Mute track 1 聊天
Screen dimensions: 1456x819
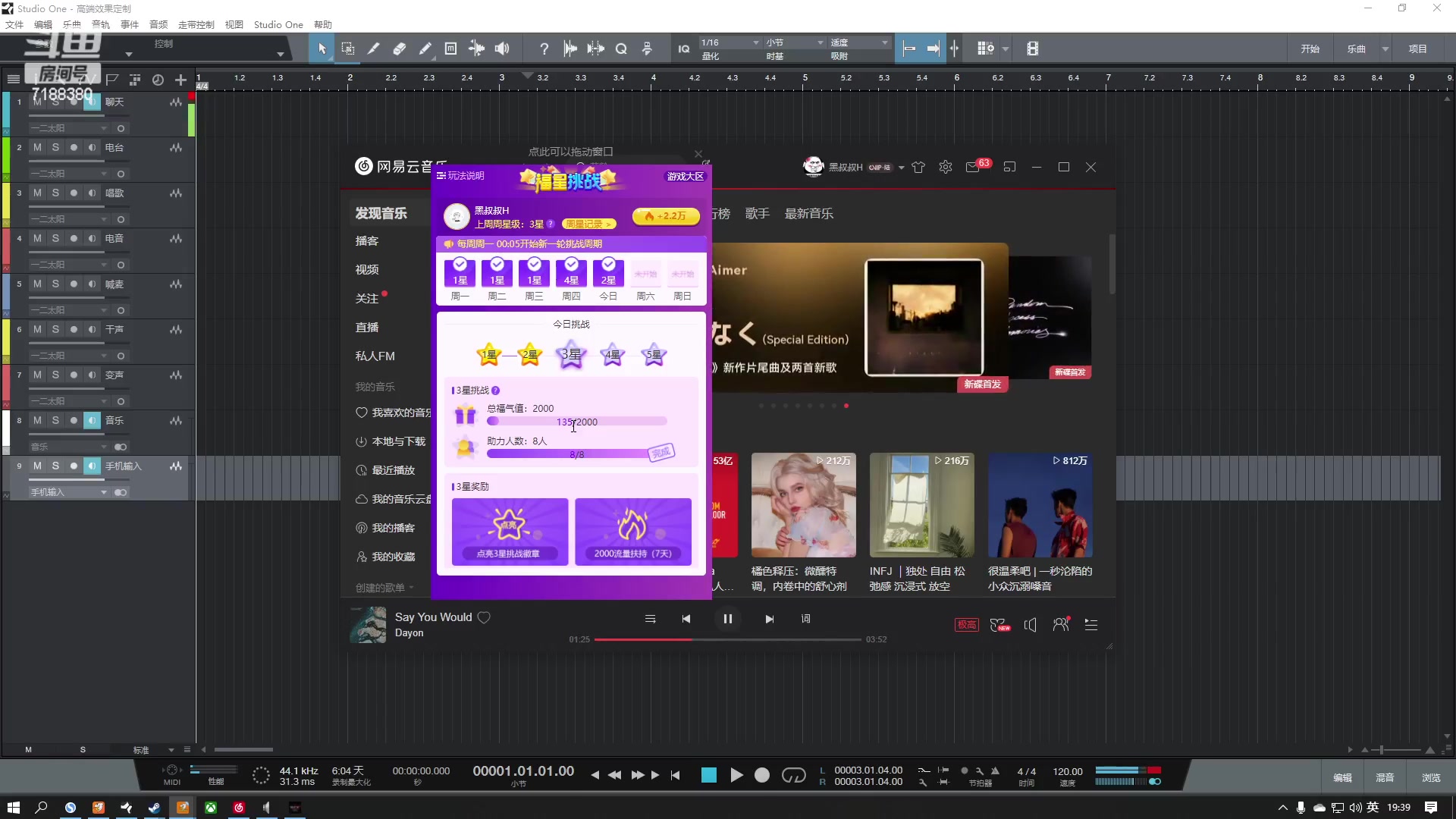[37, 102]
